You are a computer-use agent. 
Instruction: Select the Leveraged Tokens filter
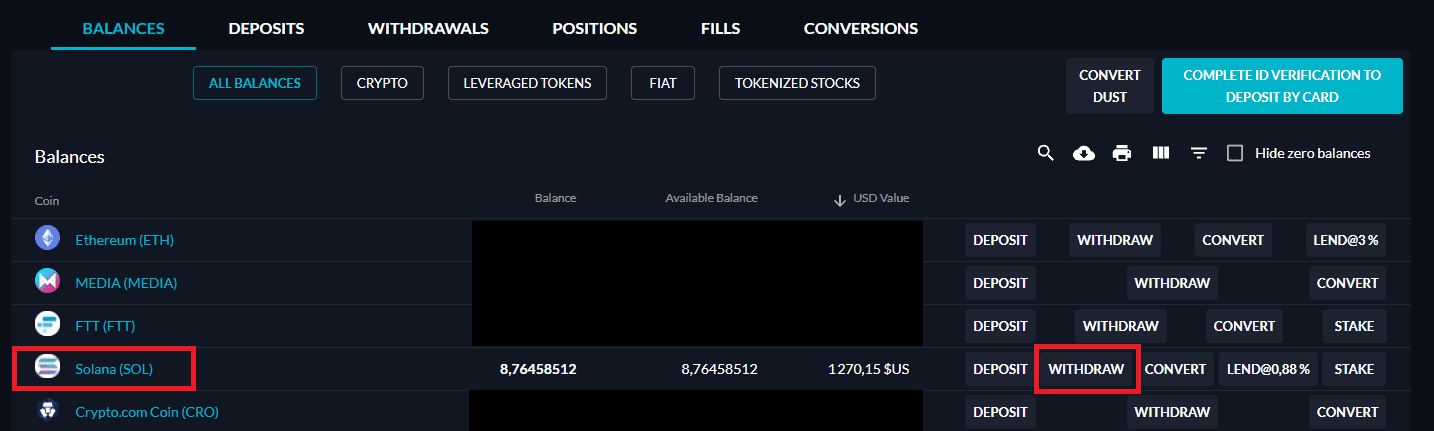[527, 83]
